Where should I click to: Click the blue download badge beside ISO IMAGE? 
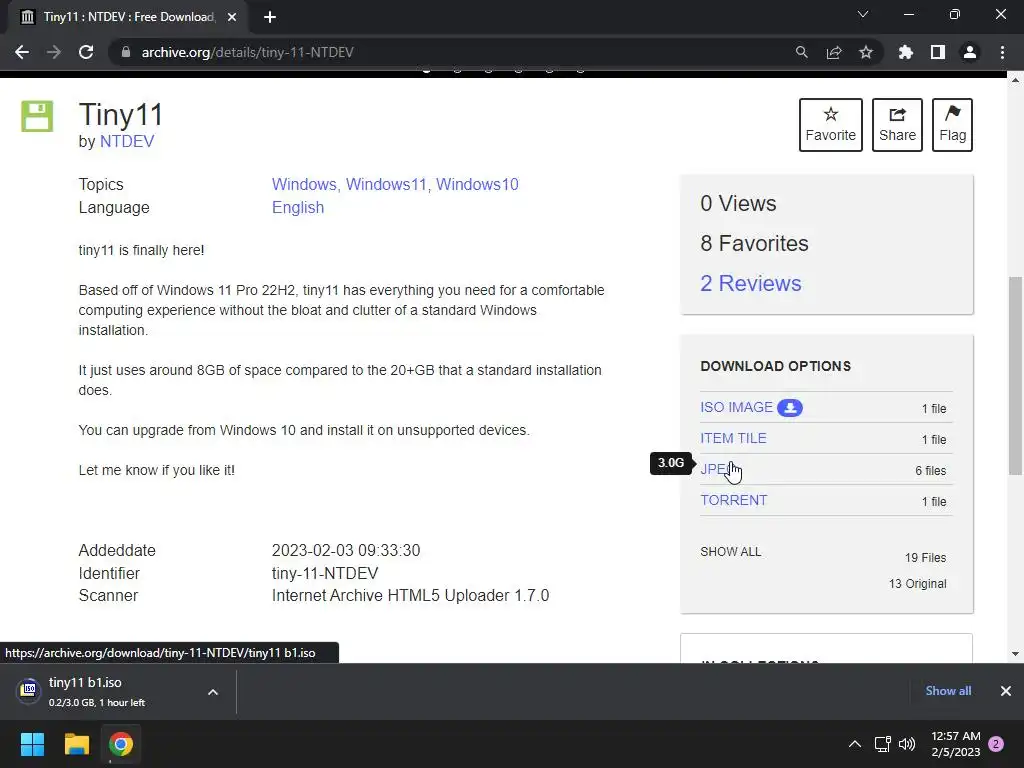tap(790, 408)
